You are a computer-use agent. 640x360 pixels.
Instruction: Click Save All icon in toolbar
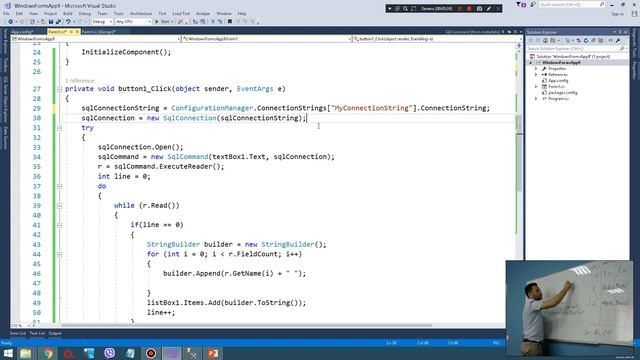pos(58,22)
